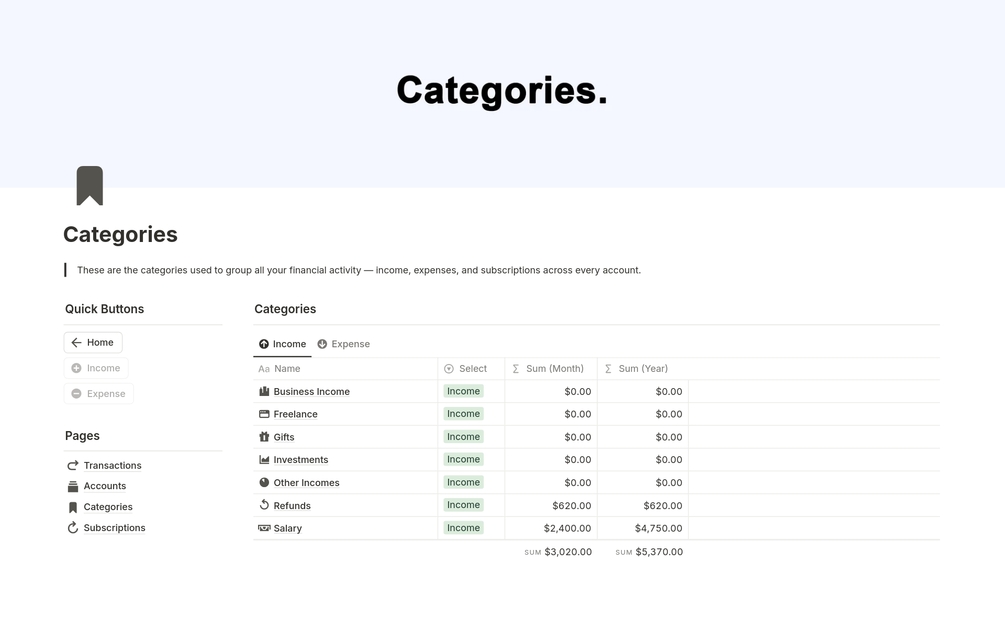The height and width of the screenshot is (628, 1005).
Task: Click the Business Income row icon
Action: [x=264, y=391]
